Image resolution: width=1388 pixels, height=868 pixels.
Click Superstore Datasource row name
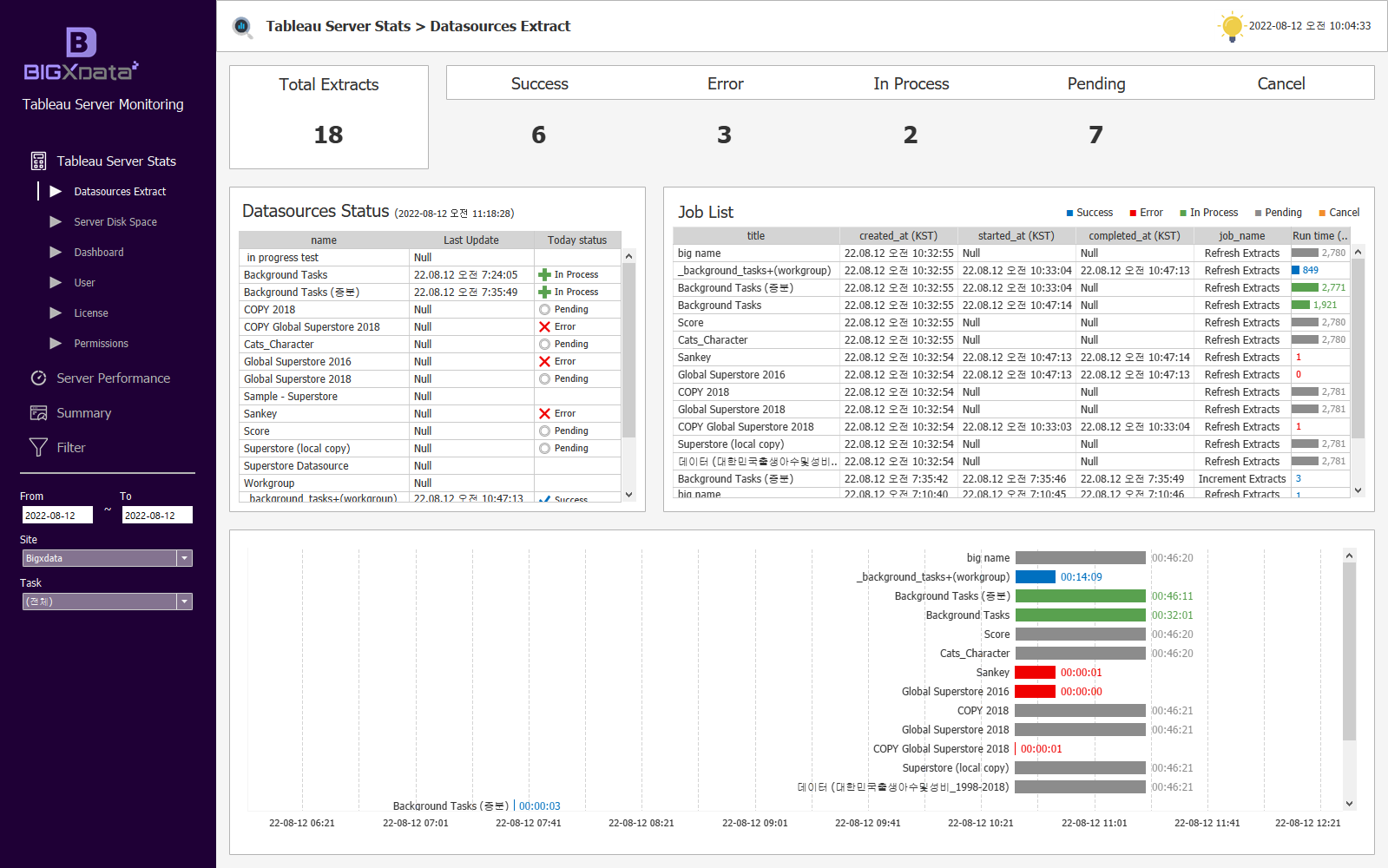click(x=296, y=466)
